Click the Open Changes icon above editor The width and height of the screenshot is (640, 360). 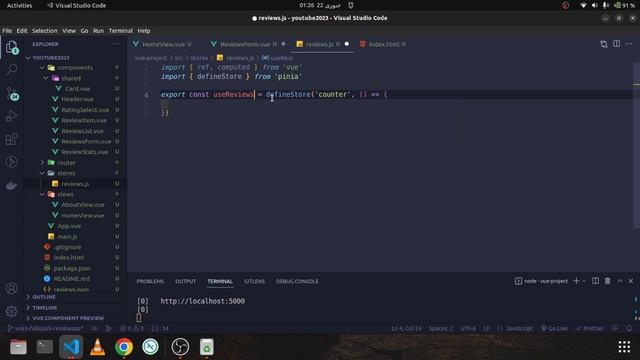(604, 44)
